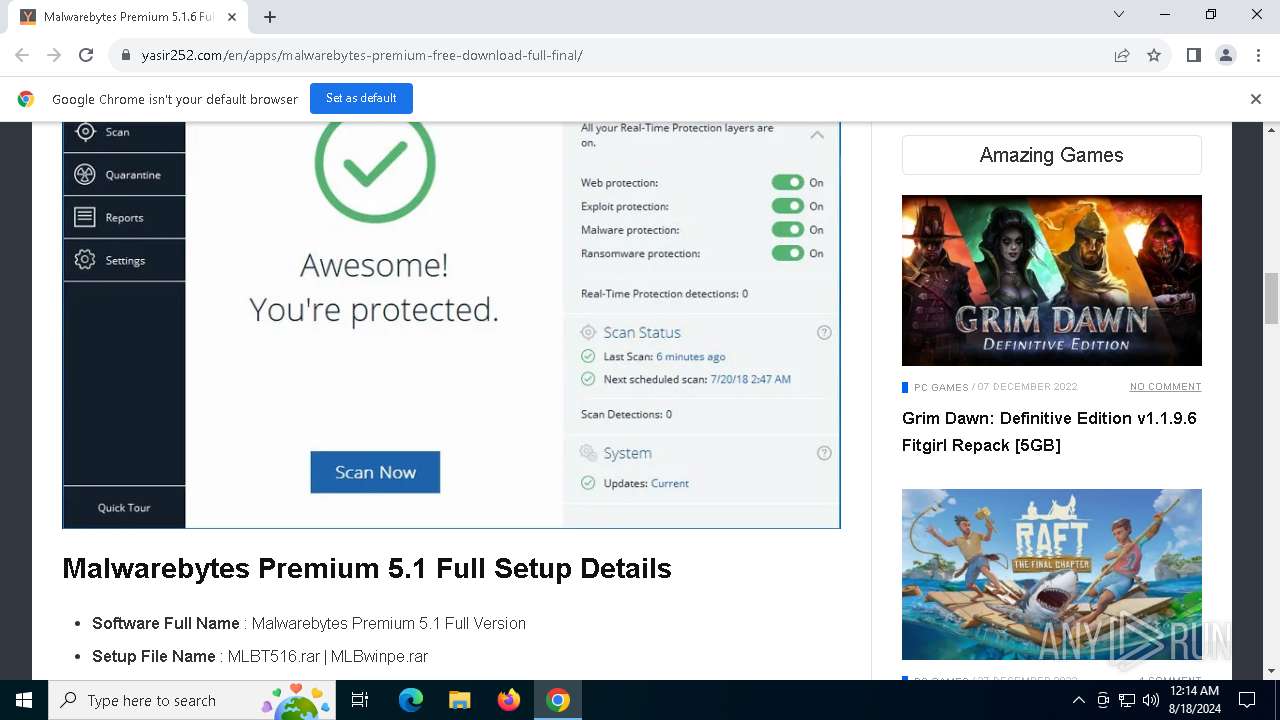Click Quick Tour at sidebar bottom

124,507
